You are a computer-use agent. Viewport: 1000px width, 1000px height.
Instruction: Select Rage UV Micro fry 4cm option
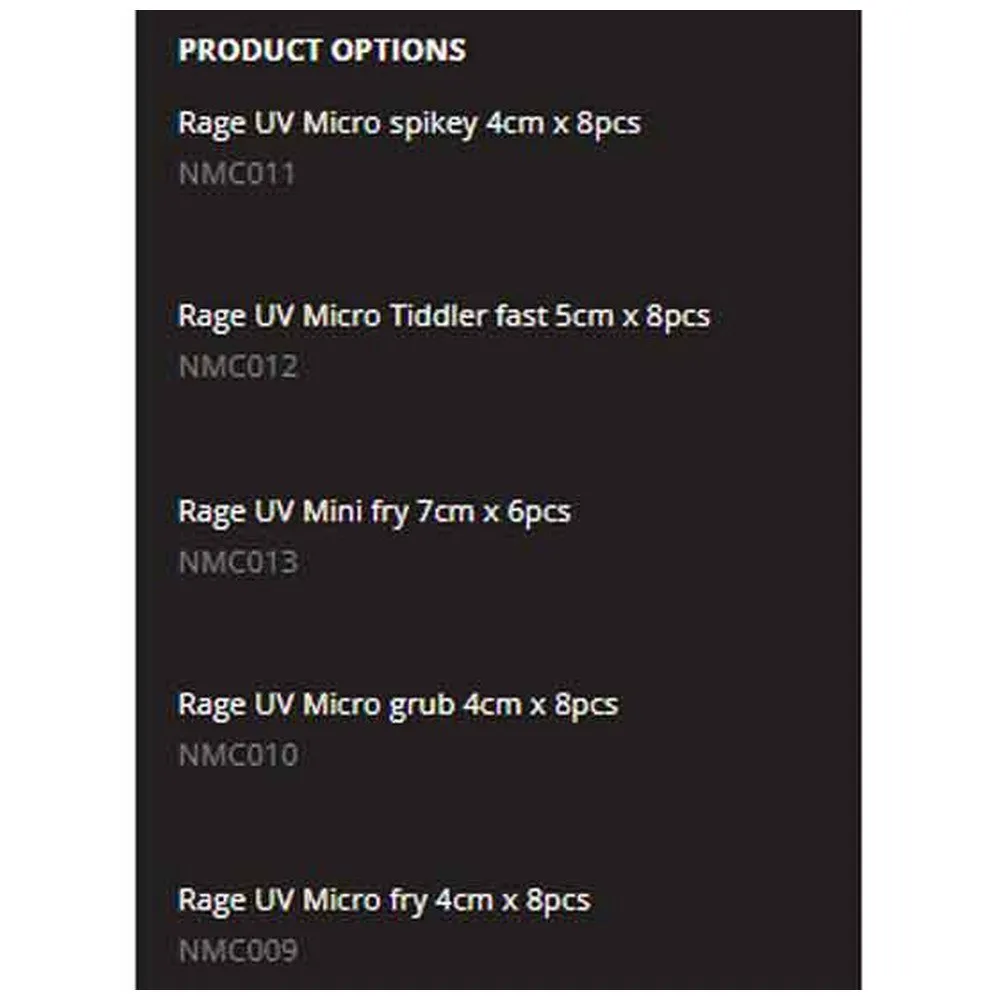[x=383, y=899]
